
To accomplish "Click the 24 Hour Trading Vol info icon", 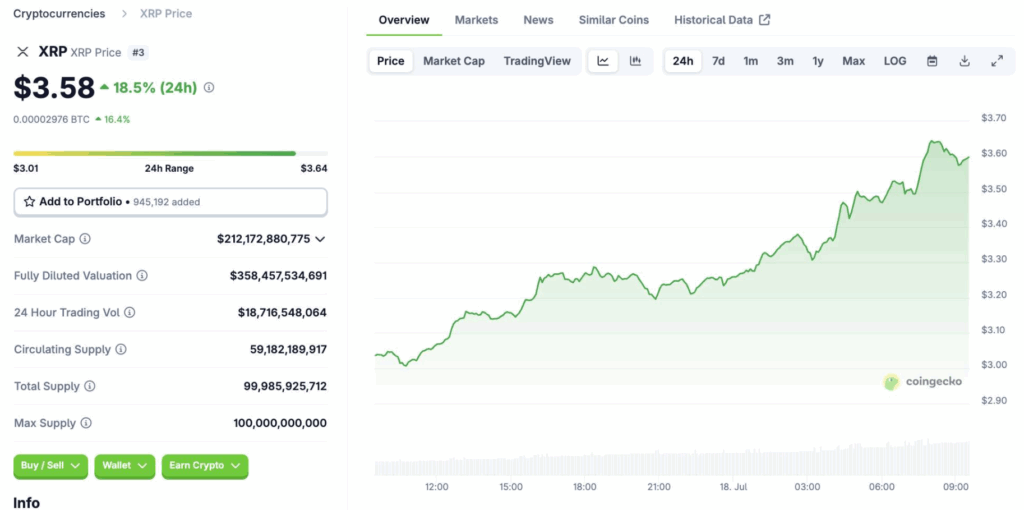I will [x=129, y=313].
